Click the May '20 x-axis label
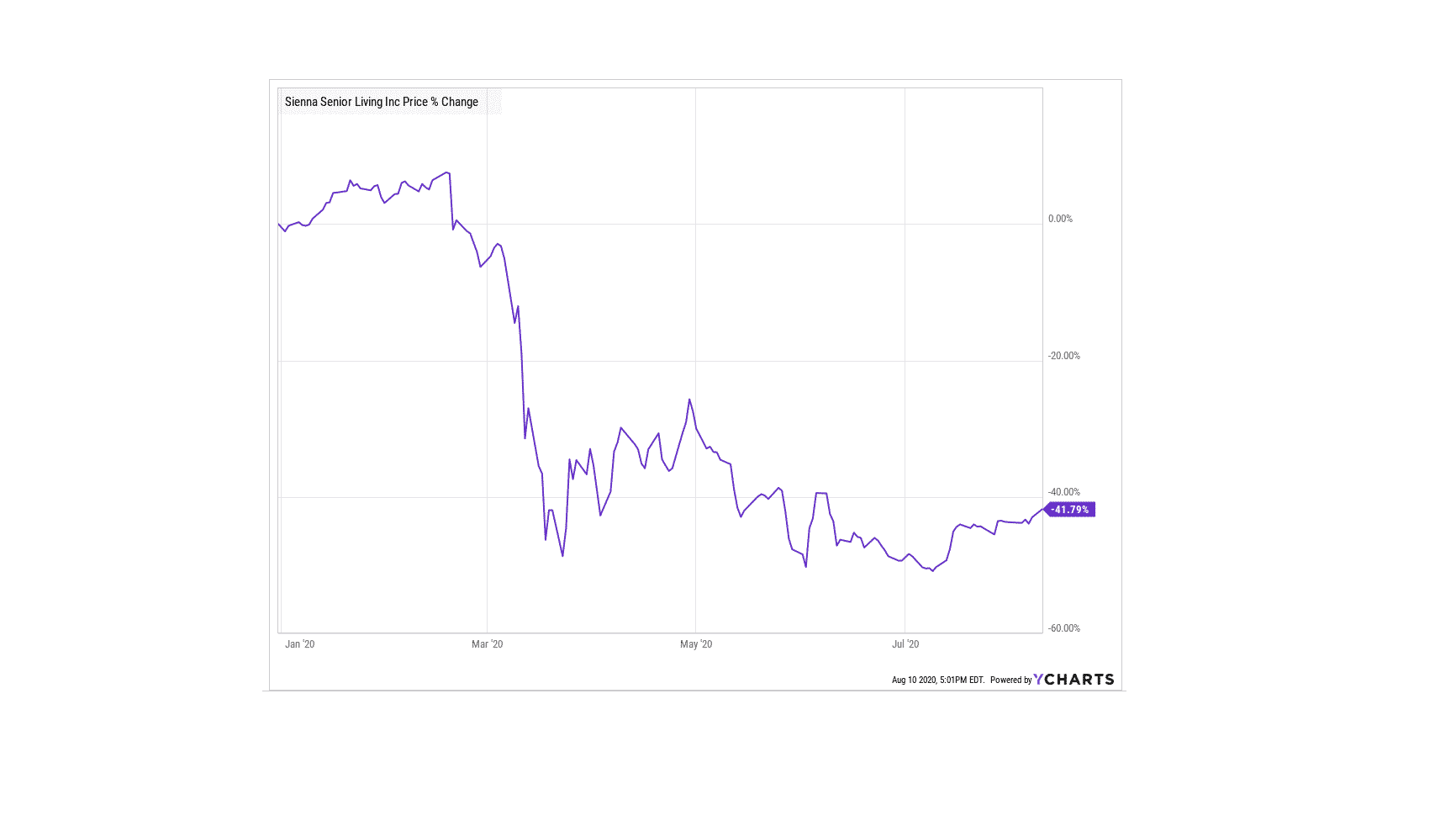 (695, 644)
